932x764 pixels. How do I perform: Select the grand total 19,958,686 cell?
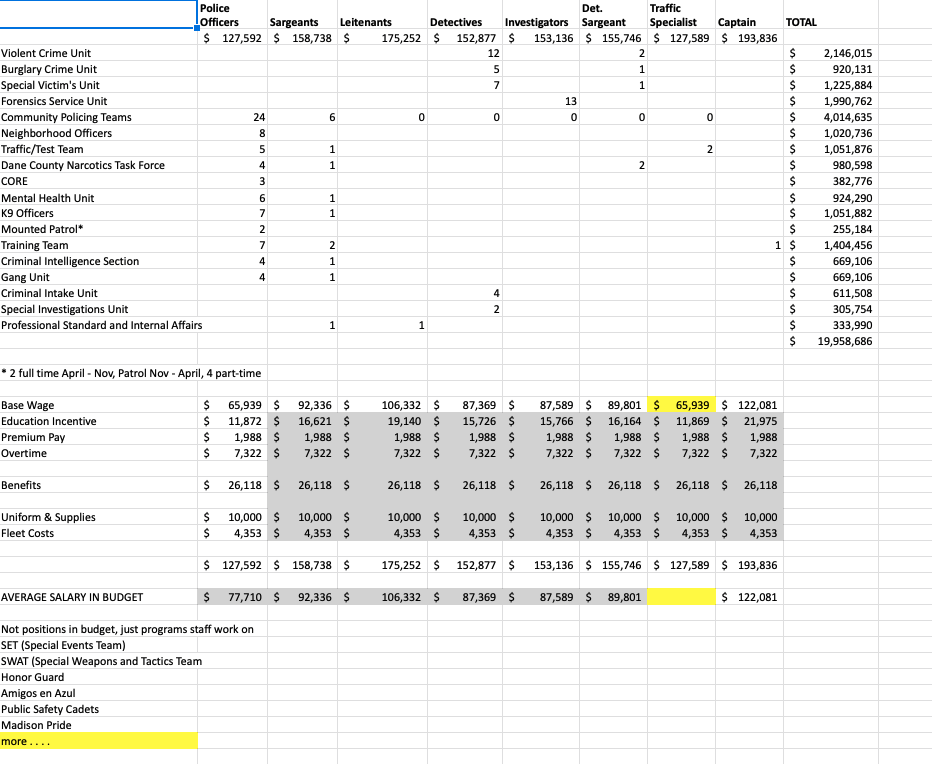830,341
